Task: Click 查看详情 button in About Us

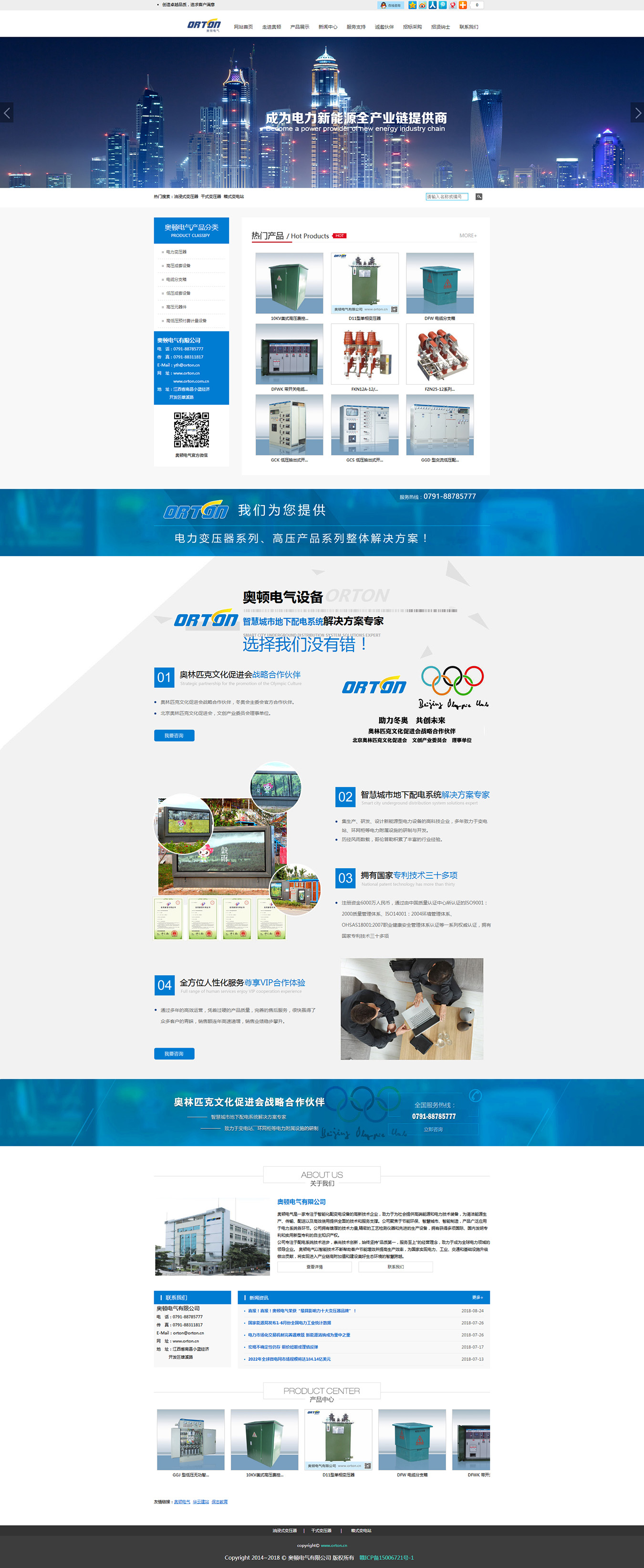Action: [314, 1267]
